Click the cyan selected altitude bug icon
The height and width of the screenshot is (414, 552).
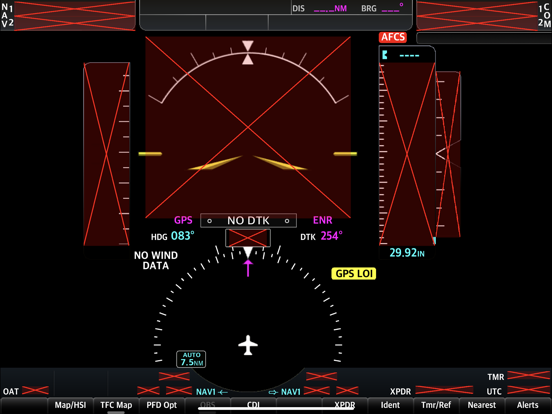click(385, 55)
